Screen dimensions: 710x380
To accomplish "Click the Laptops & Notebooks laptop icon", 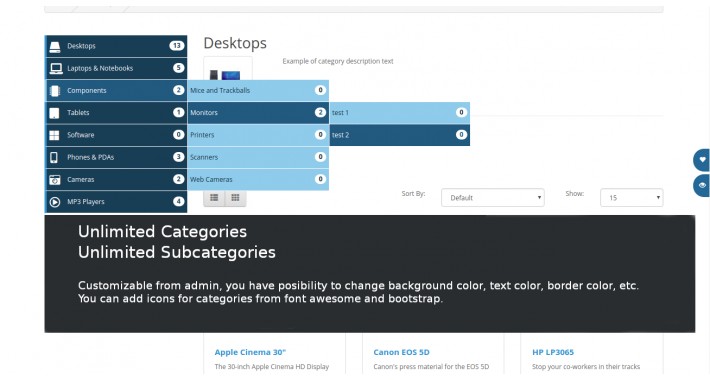I will pyautogui.click(x=56, y=68).
